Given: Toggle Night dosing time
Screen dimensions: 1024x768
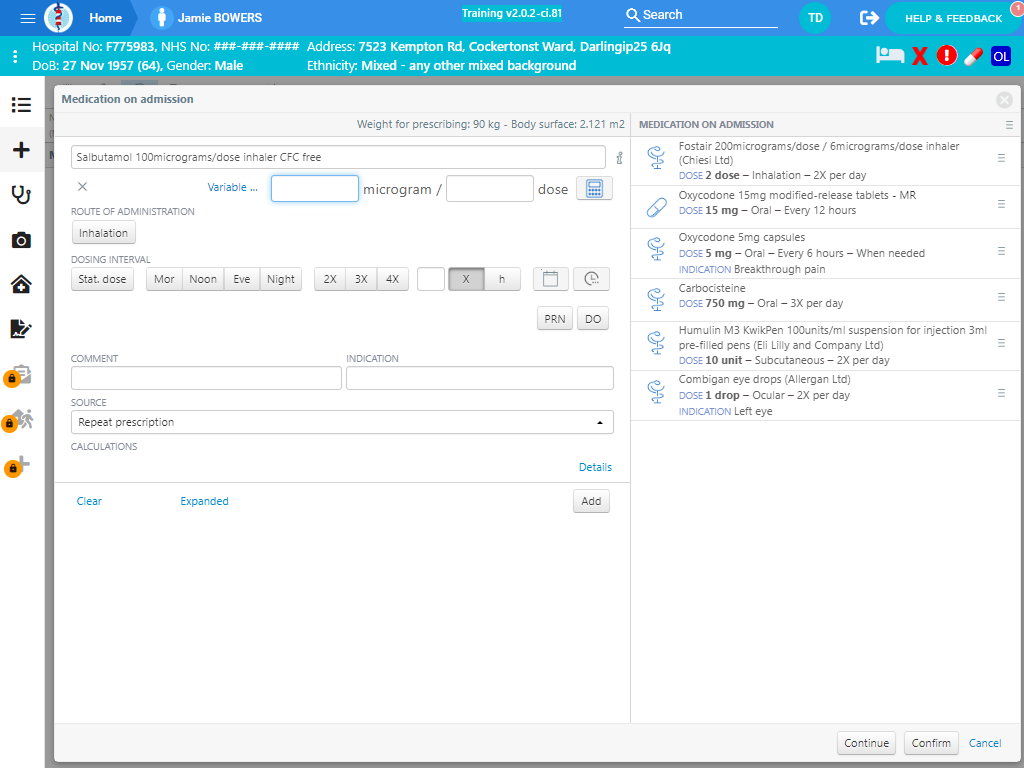Looking at the screenshot, I should click(281, 279).
